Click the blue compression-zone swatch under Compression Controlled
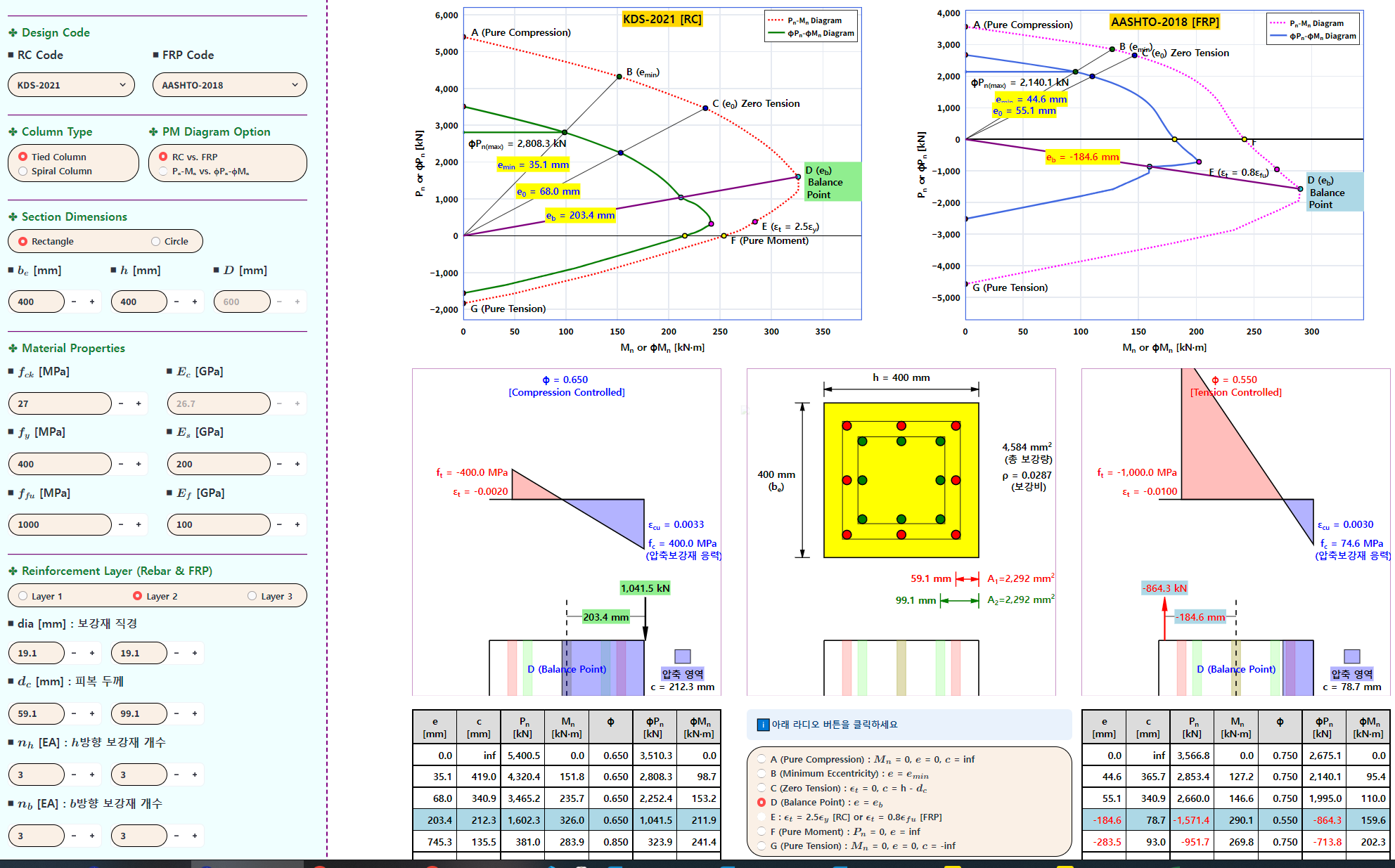Screen dimensions: 1395x868 pyautogui.click(x=682, y=656)
